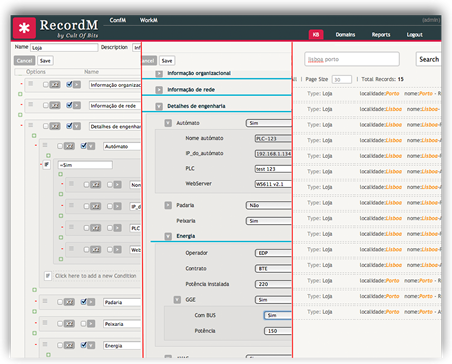Click the green plus below the Informação organizacional row
The width and height of the screenshot is (452, 364).
(20, 94)
